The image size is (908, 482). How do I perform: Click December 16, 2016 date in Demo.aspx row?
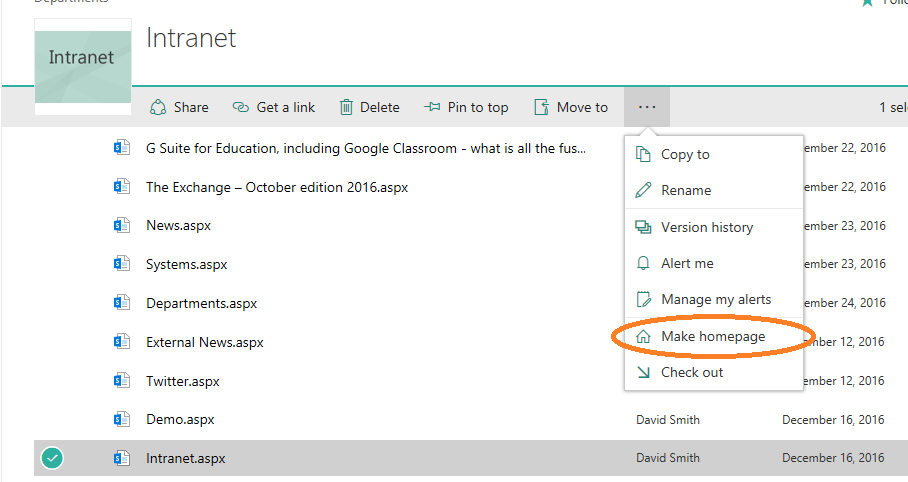click(x=833, y=419)
